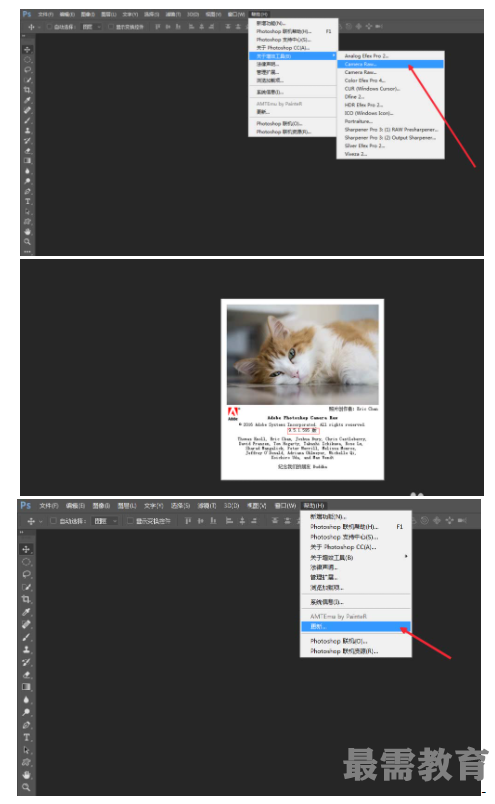Select the Type tool in lower Photoshop window
The width and height of the screenshot is (495, 804).
pos(26,737)
